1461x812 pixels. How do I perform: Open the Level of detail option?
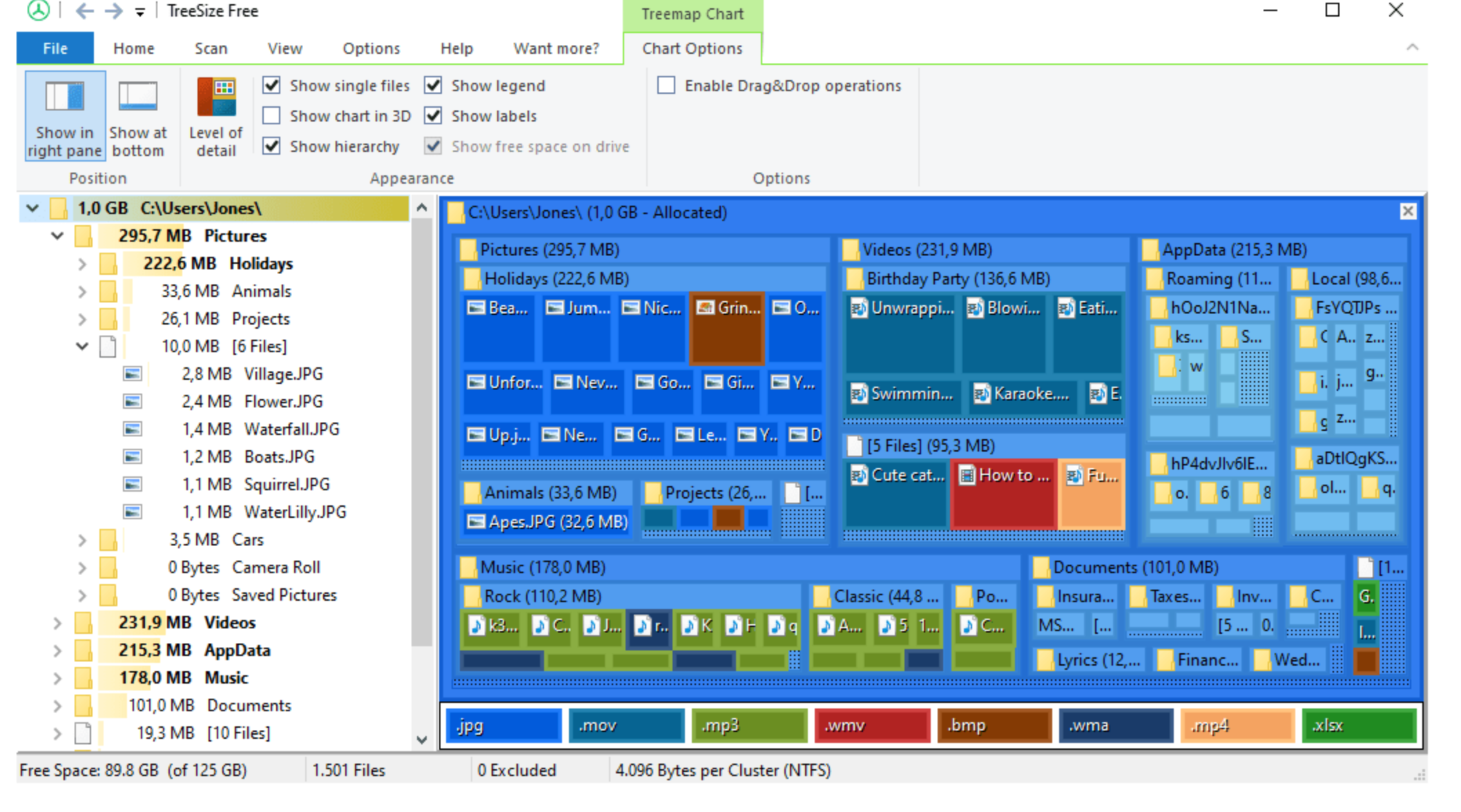[x=216, y=116]
